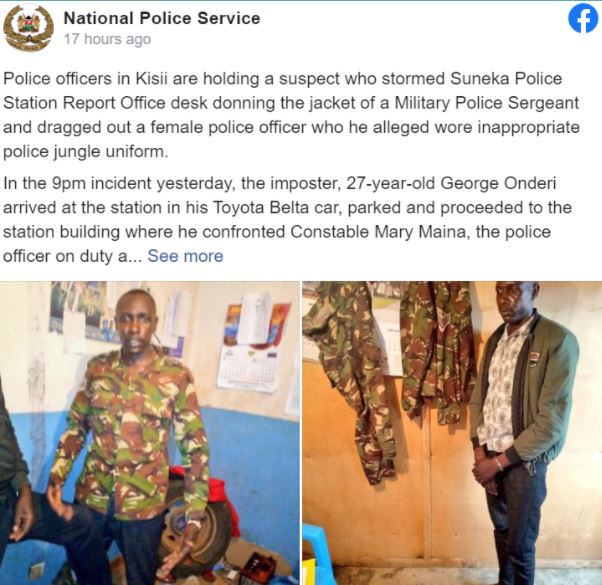The width and height of the screenshot is (602, 585).
Task: Click the blue plastic stool in right photo
Action: [314, 553]
